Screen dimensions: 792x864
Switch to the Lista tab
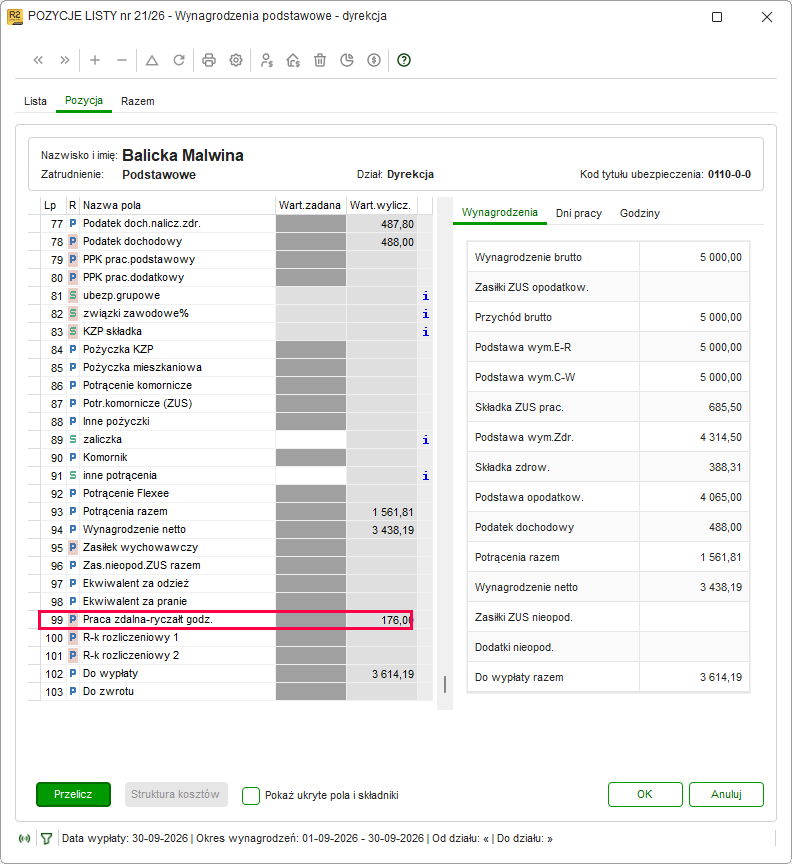pos(35,101)
